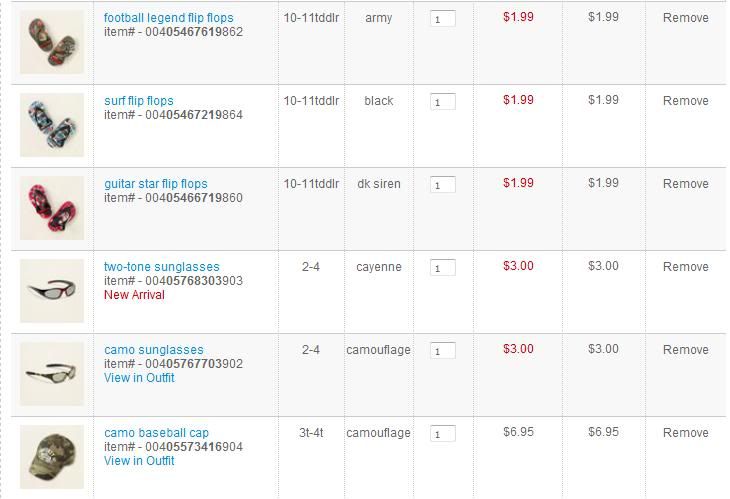Open the camo baseball cap product link
This screenshot has height=499, width=730.
tap(156, 432)
